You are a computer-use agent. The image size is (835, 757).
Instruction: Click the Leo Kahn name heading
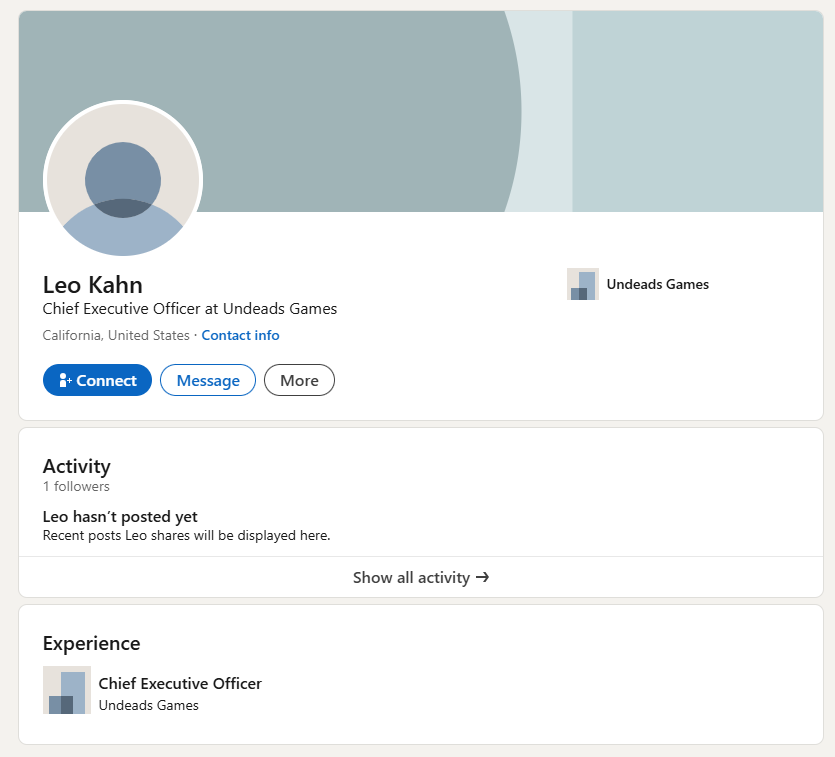93,284
